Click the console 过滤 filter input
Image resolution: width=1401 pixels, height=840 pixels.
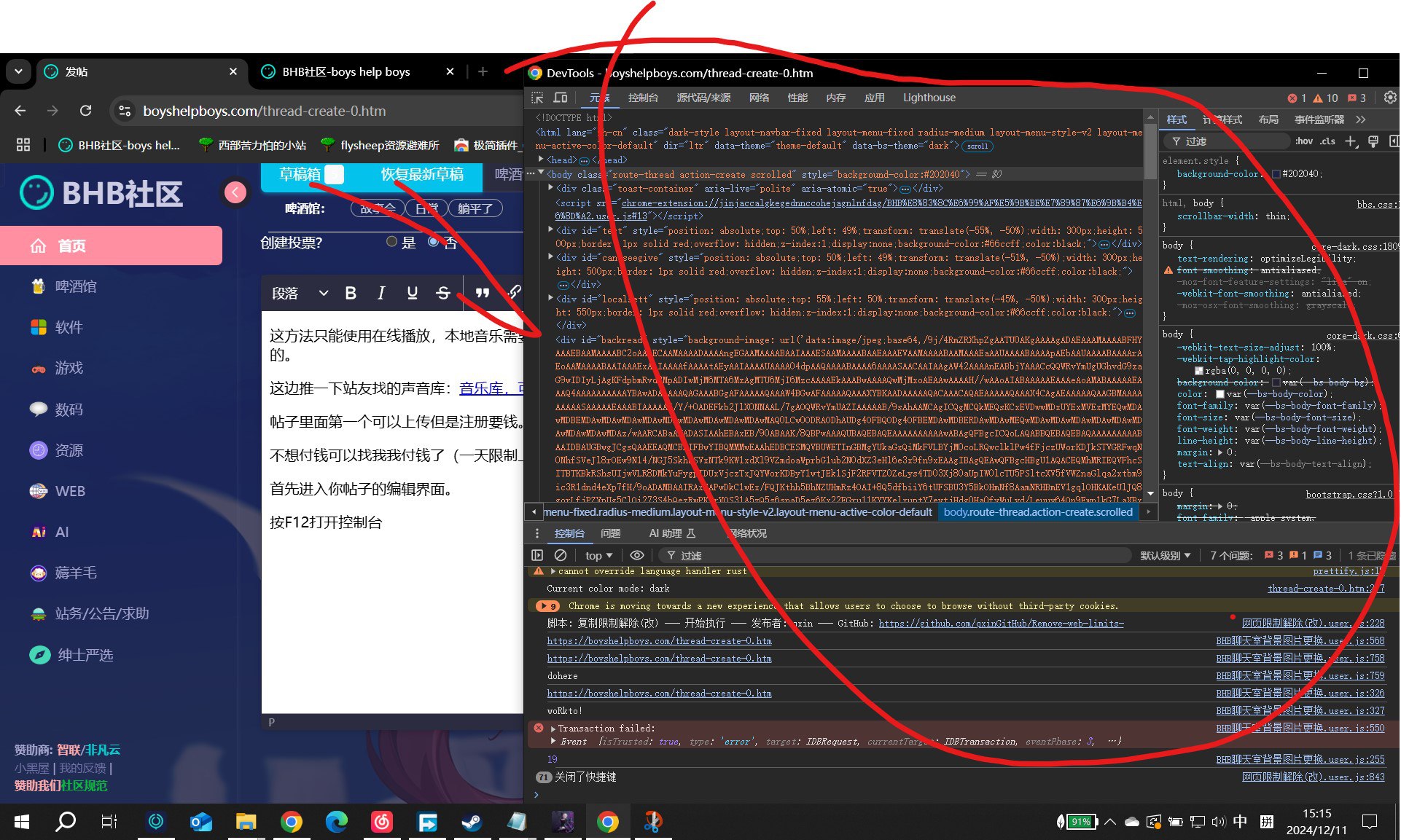coord(897,555)
